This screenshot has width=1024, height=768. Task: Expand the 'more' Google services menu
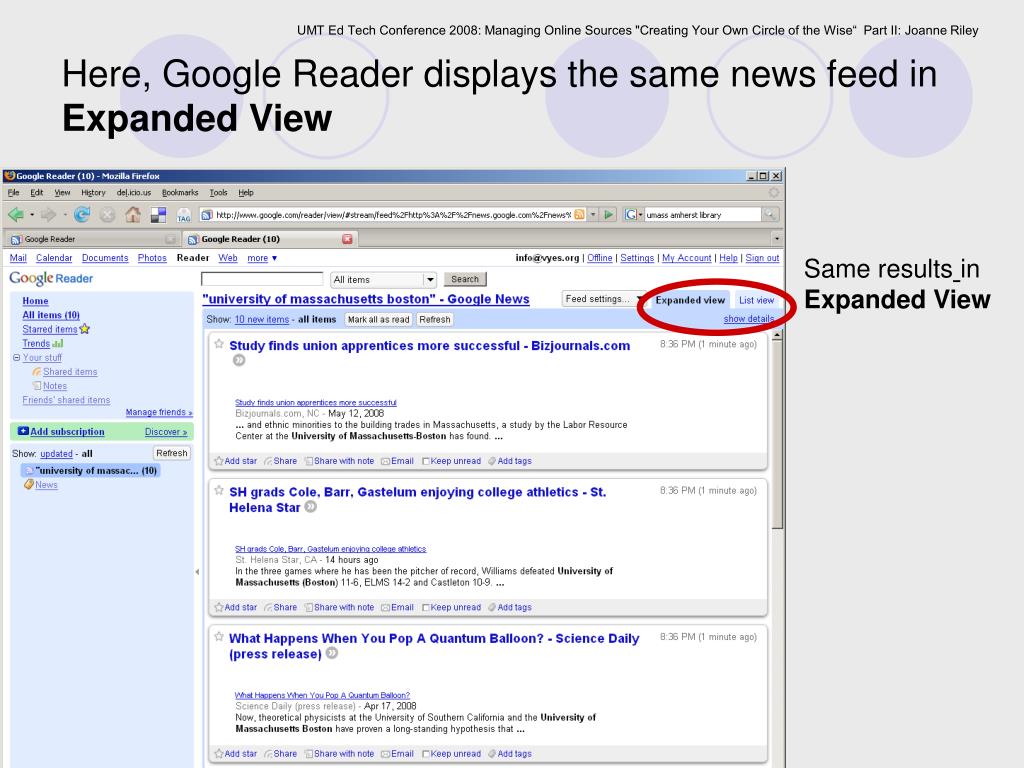262,258
